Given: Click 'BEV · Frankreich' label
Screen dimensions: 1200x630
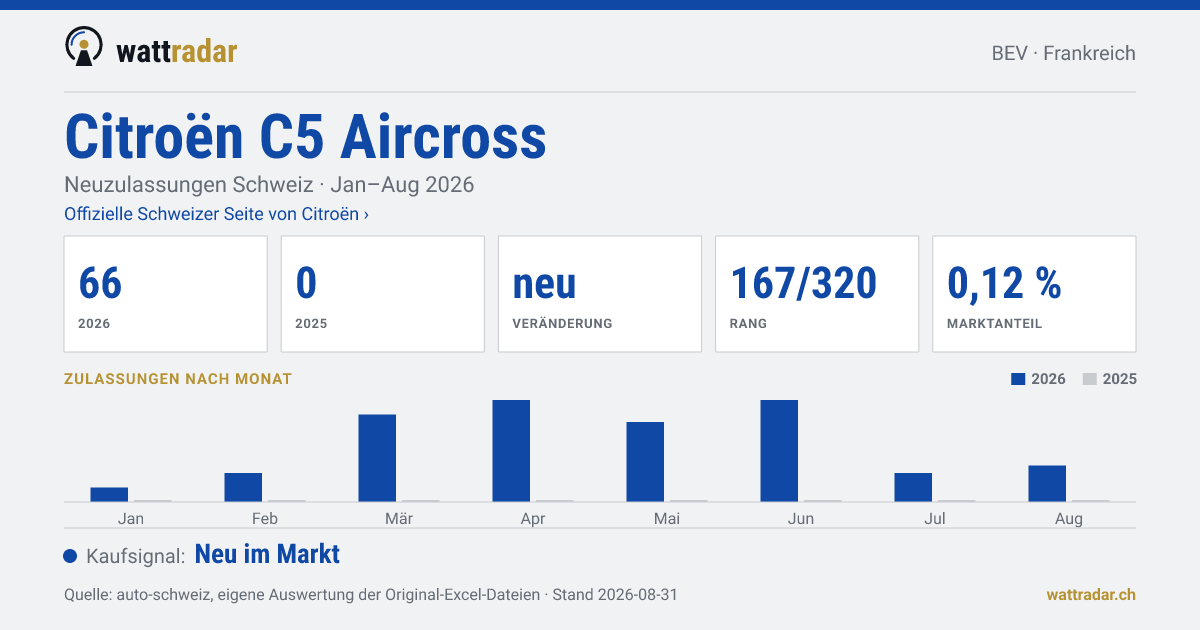Looking at the screenshot, I should click(x=1064, y=54).
